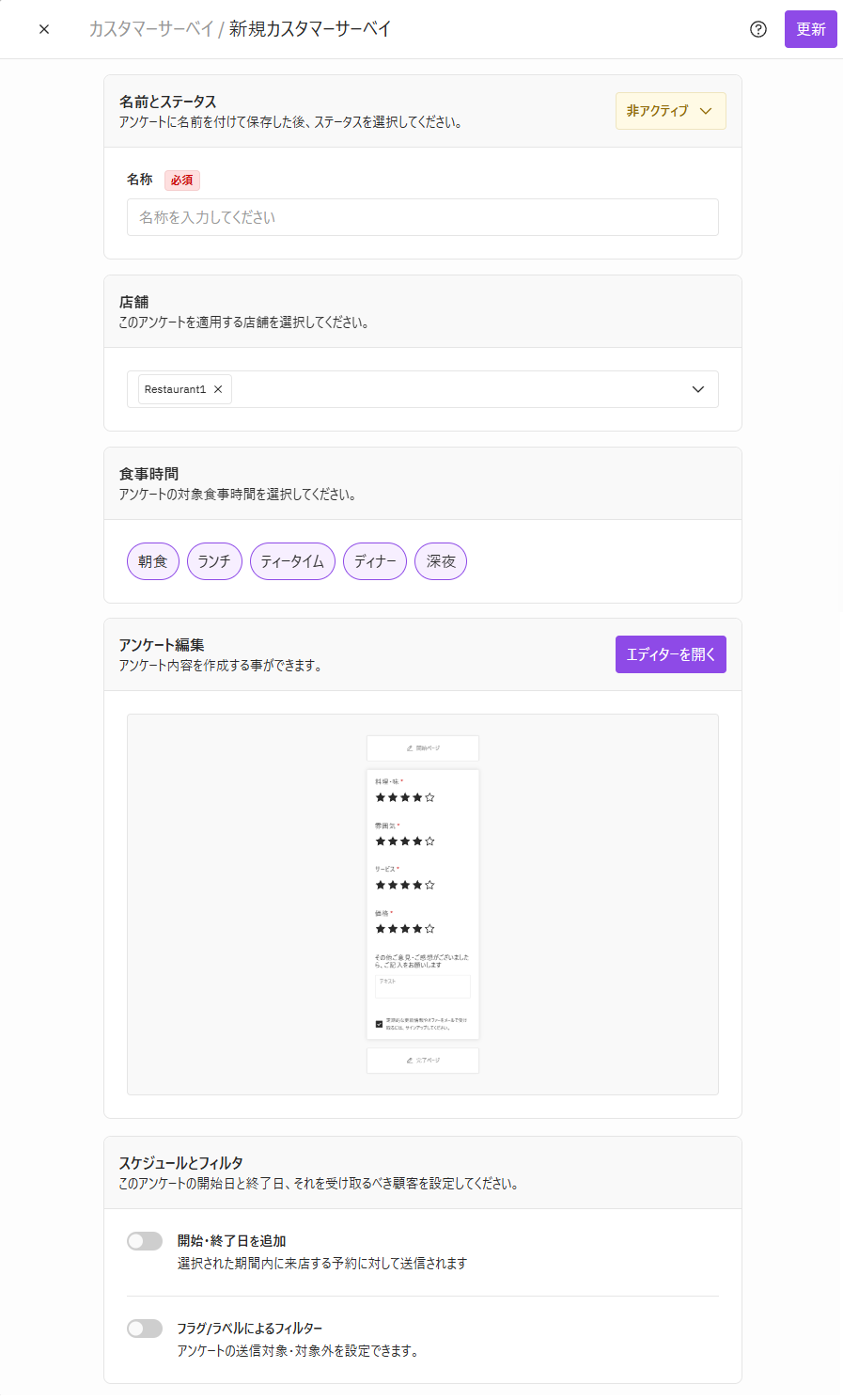Click the 更新 button
Screen dimensions: 843x1400
click(x=811, y=29)
